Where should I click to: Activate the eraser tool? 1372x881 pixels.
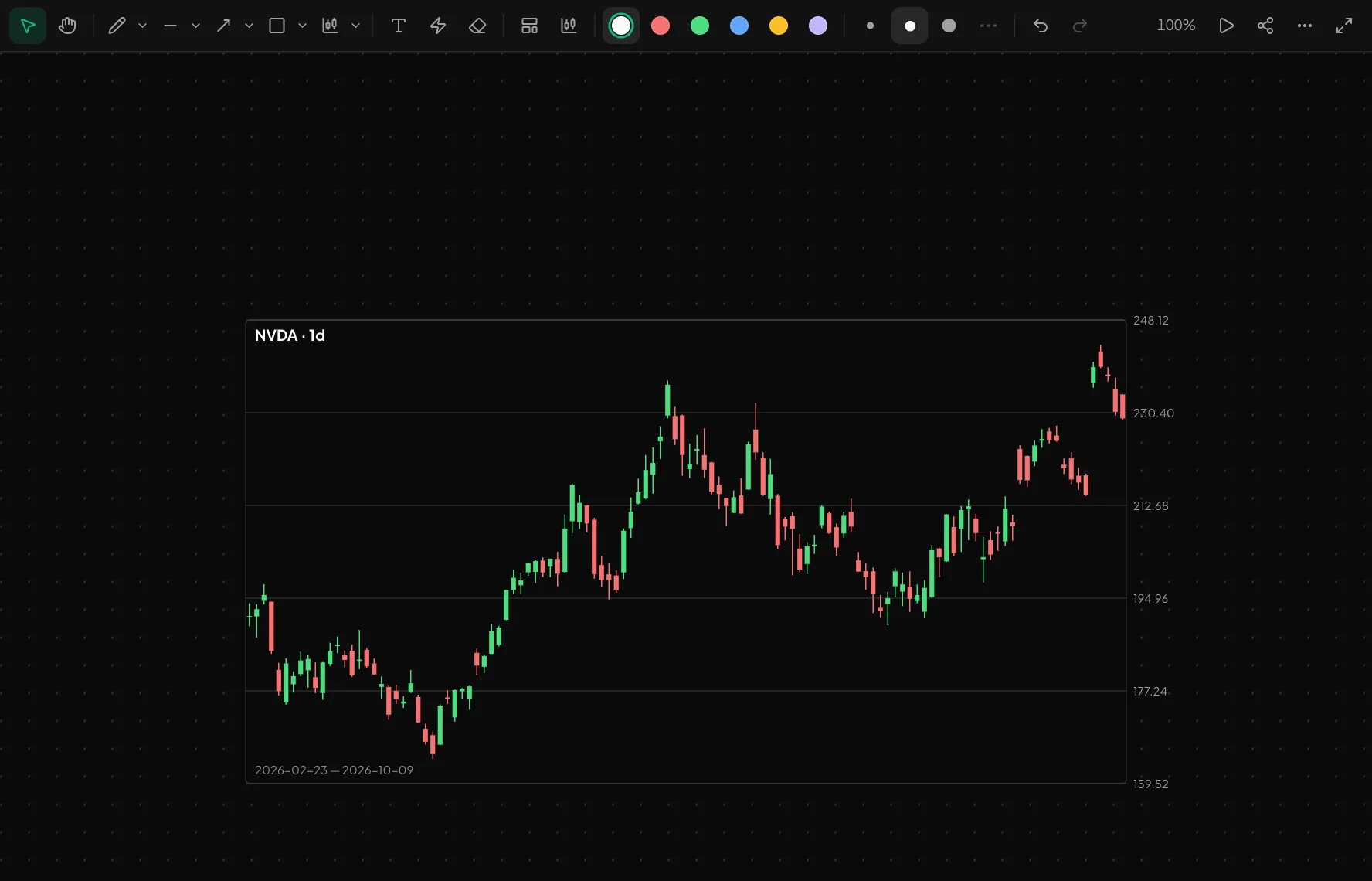coord(477,26)
